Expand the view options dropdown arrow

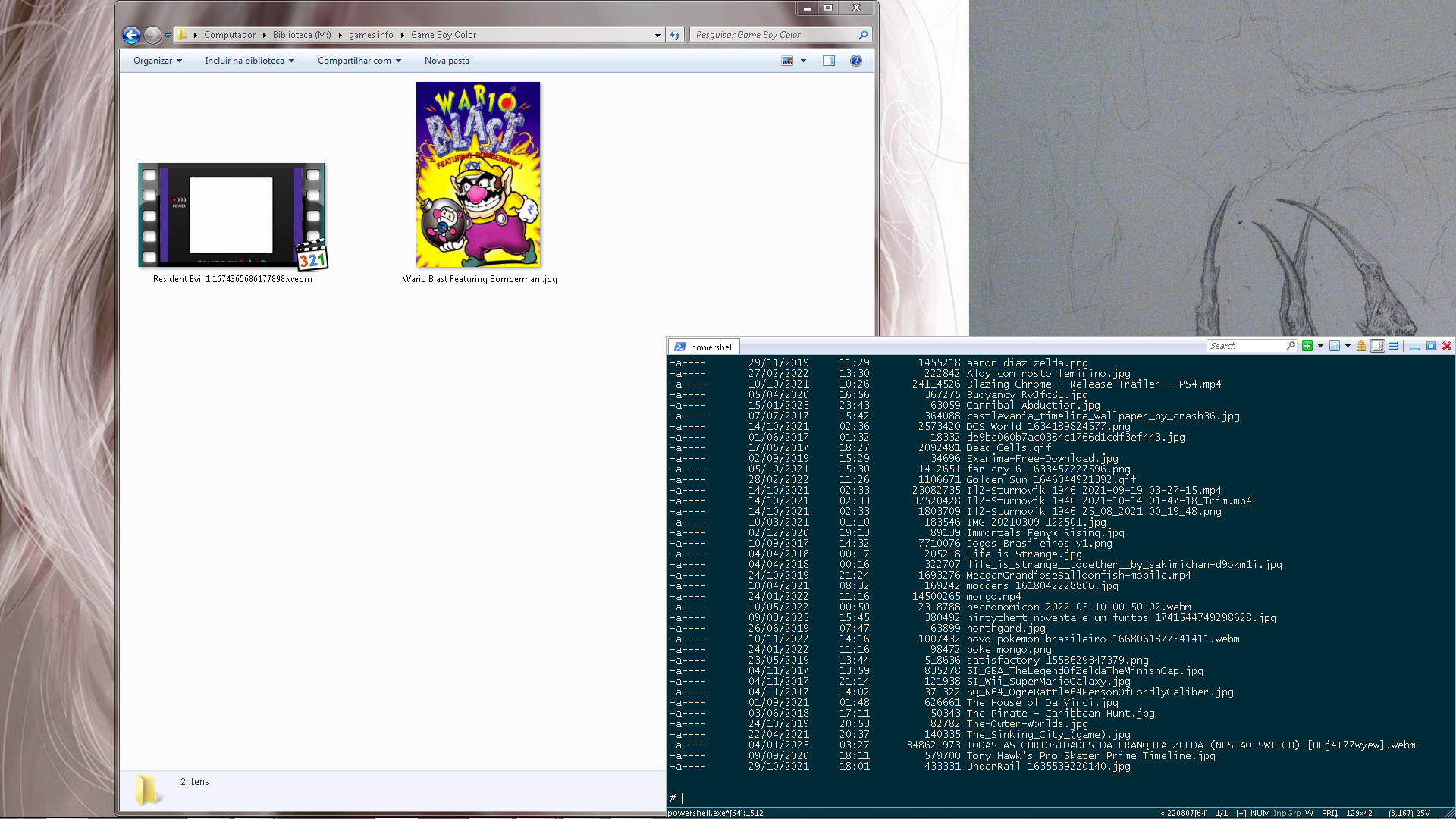pyautogui.click(x=803, y=61)
